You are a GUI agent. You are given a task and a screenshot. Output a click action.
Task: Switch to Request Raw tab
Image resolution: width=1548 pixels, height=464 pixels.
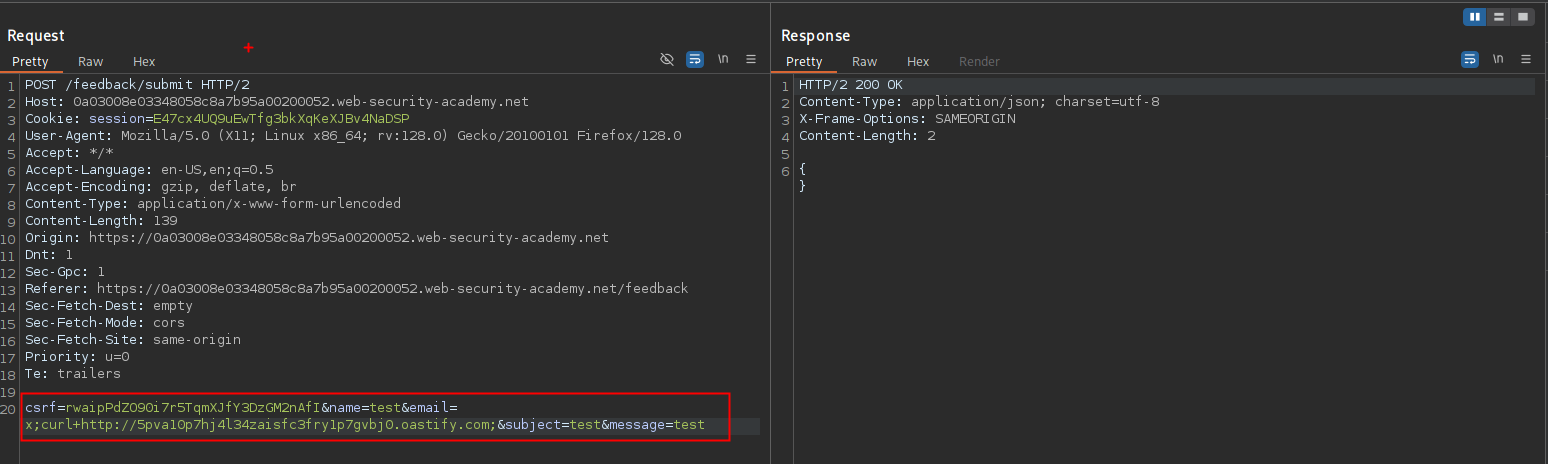point(90,62)
